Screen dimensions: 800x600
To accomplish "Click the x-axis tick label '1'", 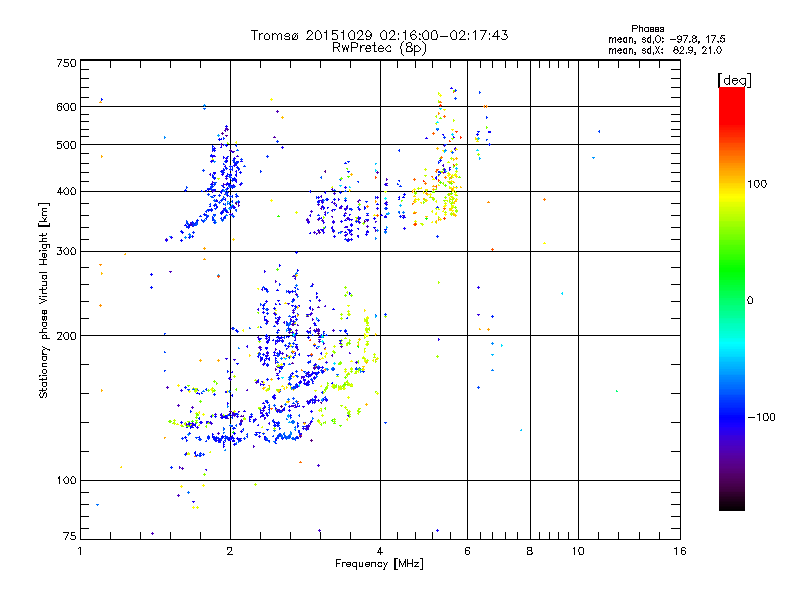I will [80, 551].
